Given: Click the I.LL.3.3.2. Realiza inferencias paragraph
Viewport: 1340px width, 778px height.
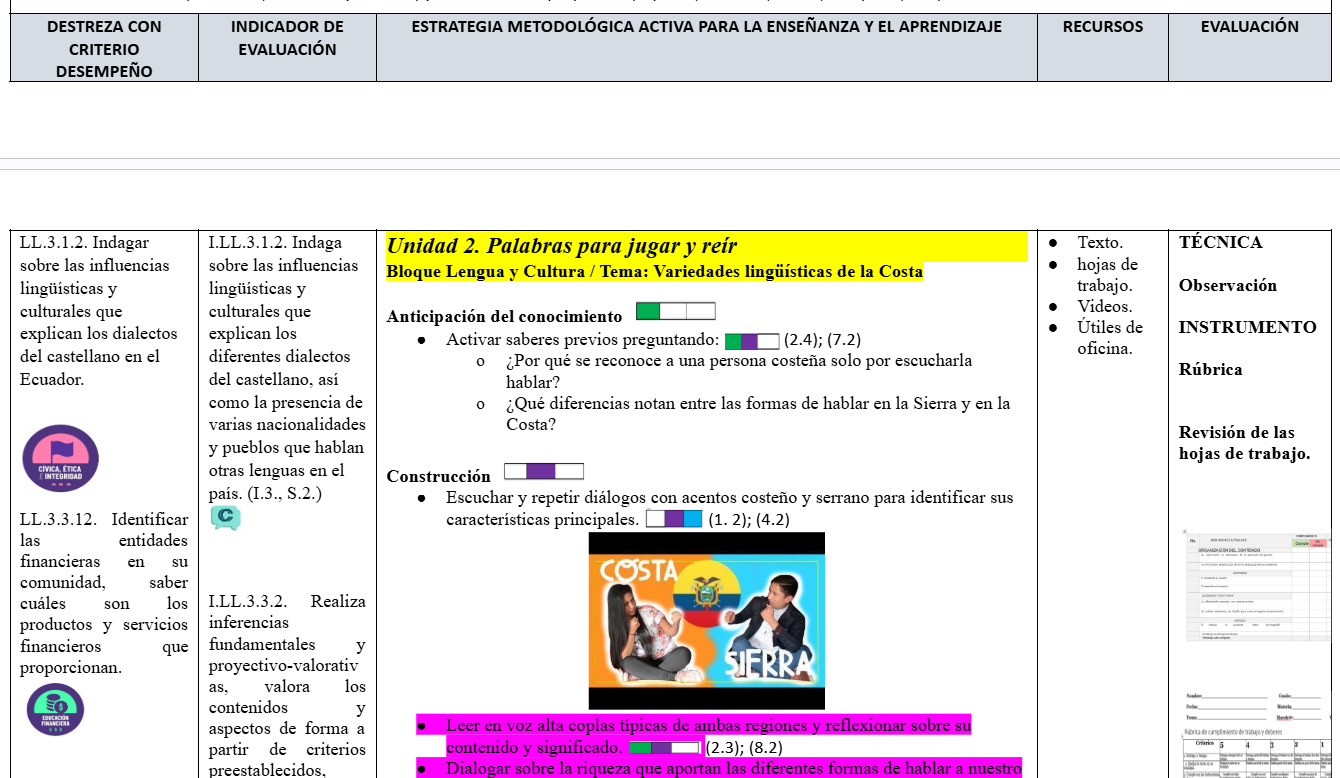Looking at the screenshot, I should 287,685.
